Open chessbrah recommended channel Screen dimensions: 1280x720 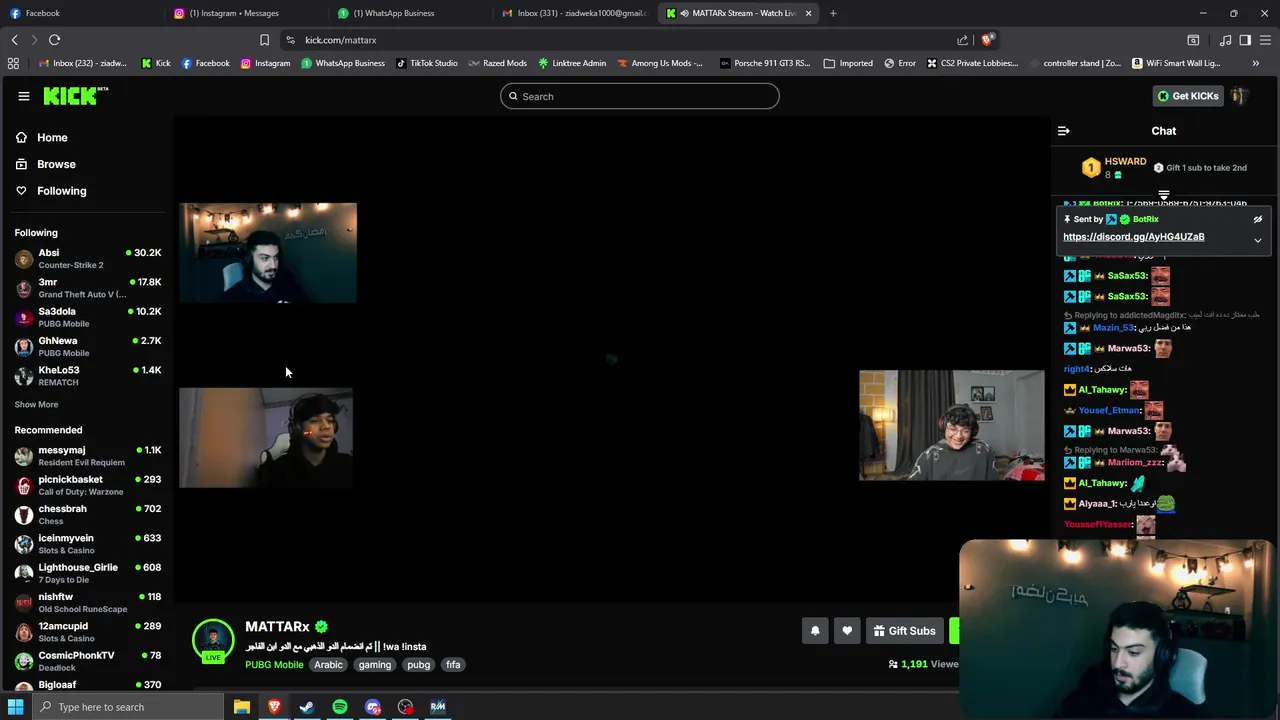coord(88,514)
